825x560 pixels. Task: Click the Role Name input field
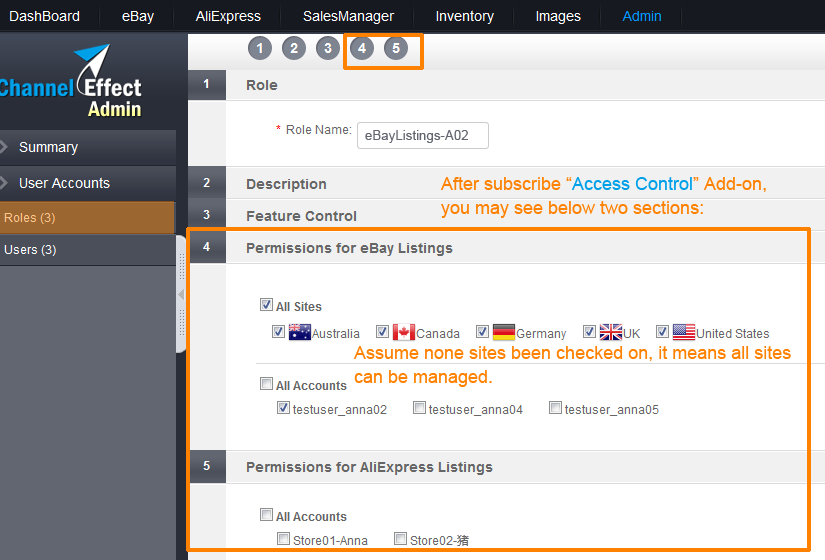pyautogui.click(x=422, y=135)
